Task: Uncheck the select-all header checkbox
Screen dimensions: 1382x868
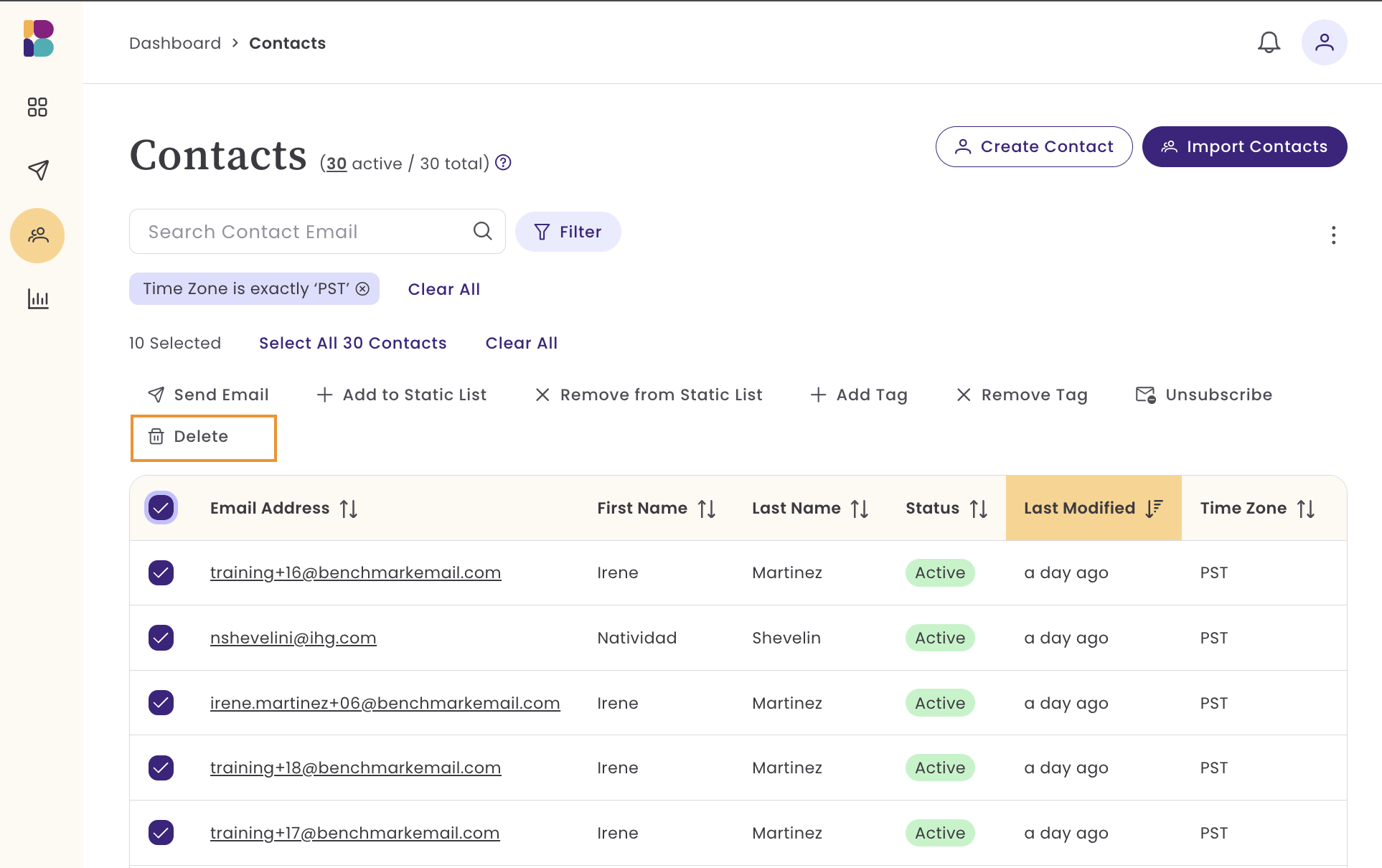Action: pyautogui.click(x=161, y=508)
